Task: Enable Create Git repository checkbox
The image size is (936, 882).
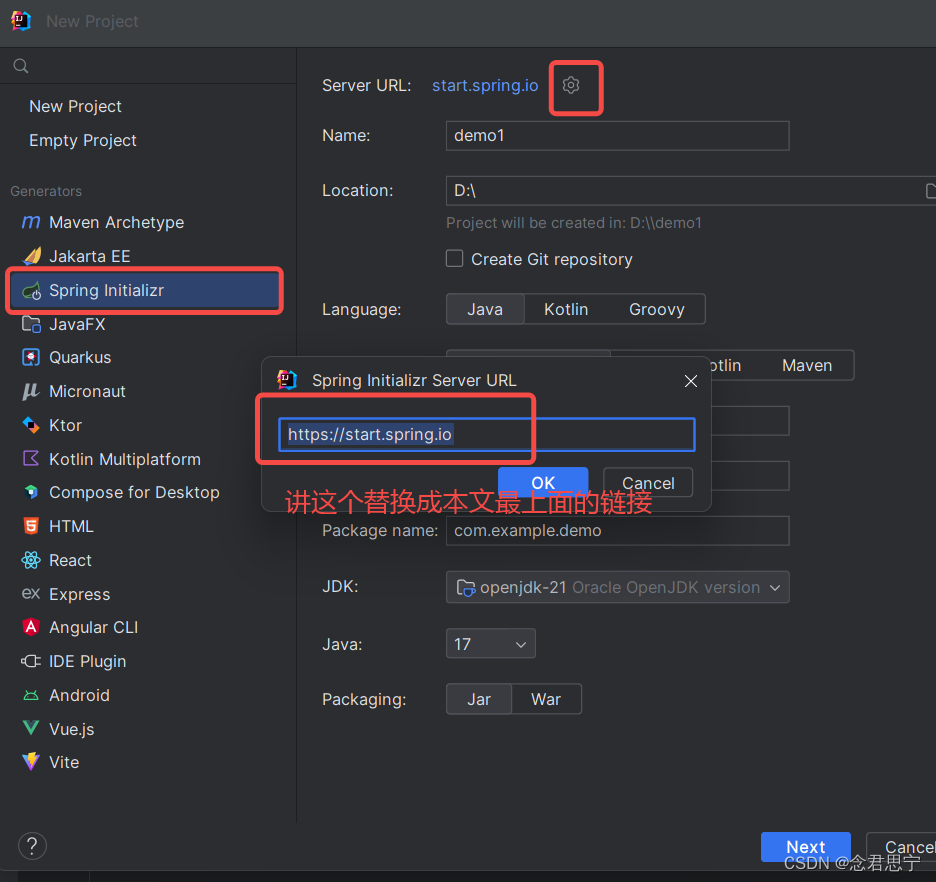Action: pos(454,259)
